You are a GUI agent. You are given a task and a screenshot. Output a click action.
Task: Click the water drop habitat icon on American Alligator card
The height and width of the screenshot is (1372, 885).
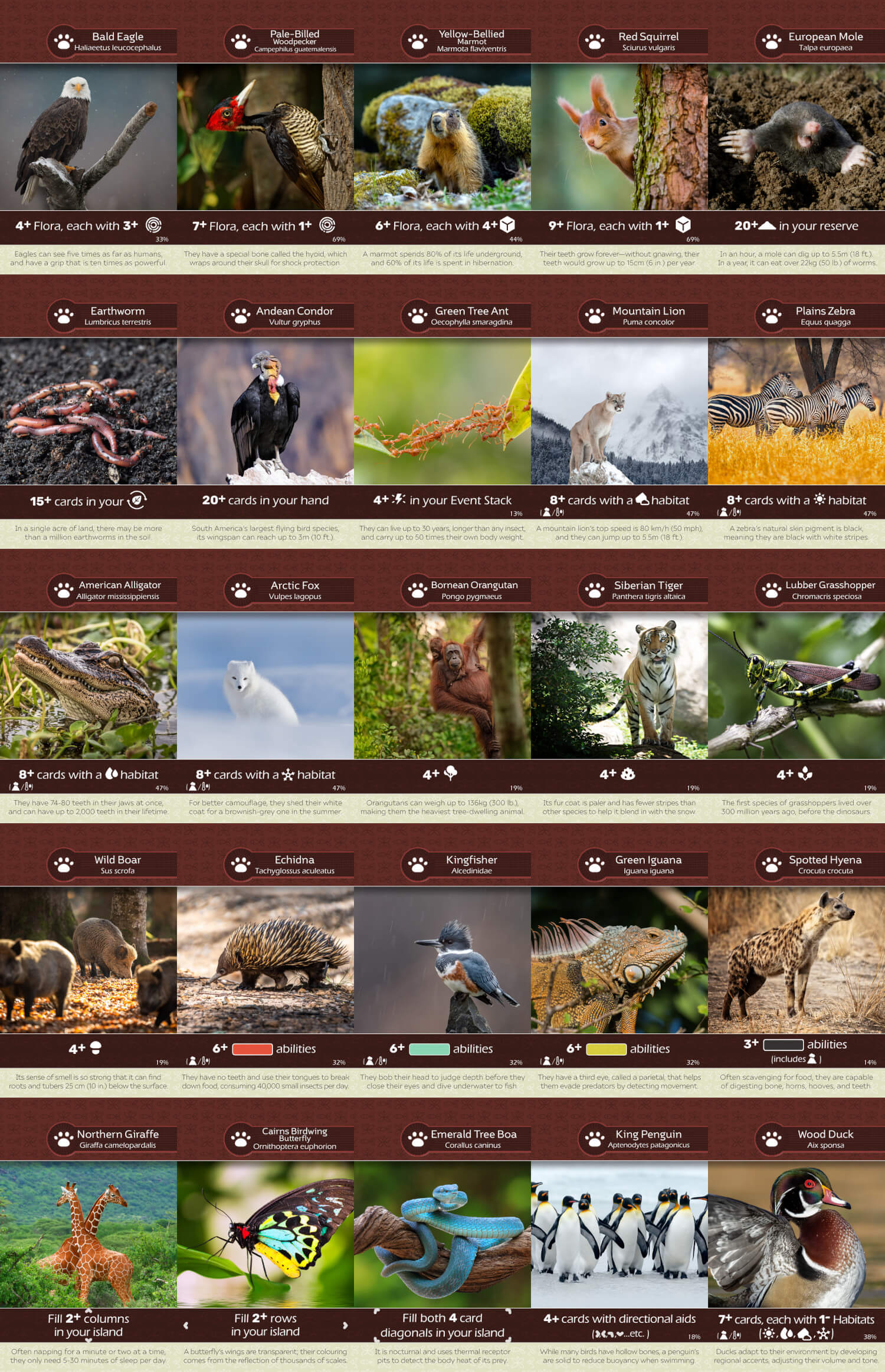(111, 774)
